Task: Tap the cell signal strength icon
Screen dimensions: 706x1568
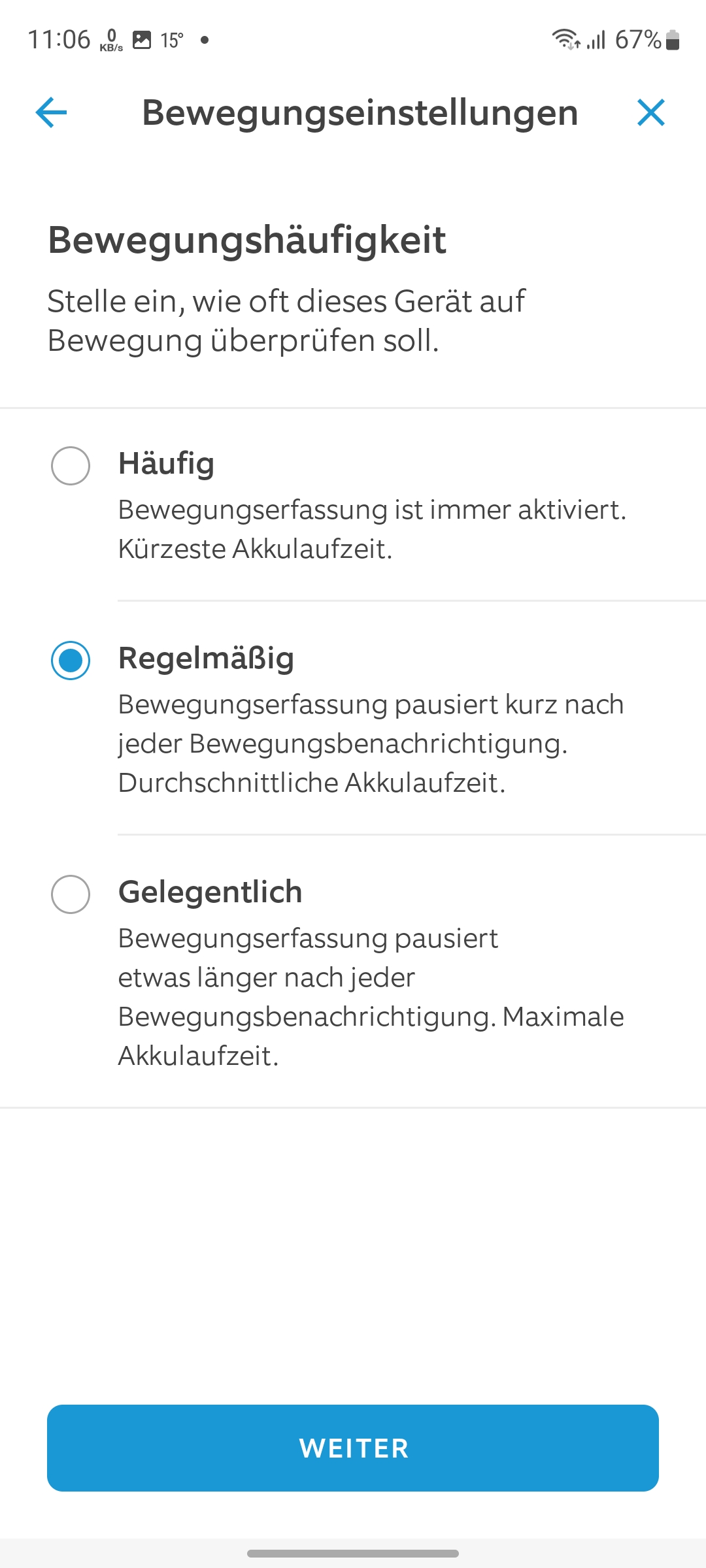Action: click(596, 40)
